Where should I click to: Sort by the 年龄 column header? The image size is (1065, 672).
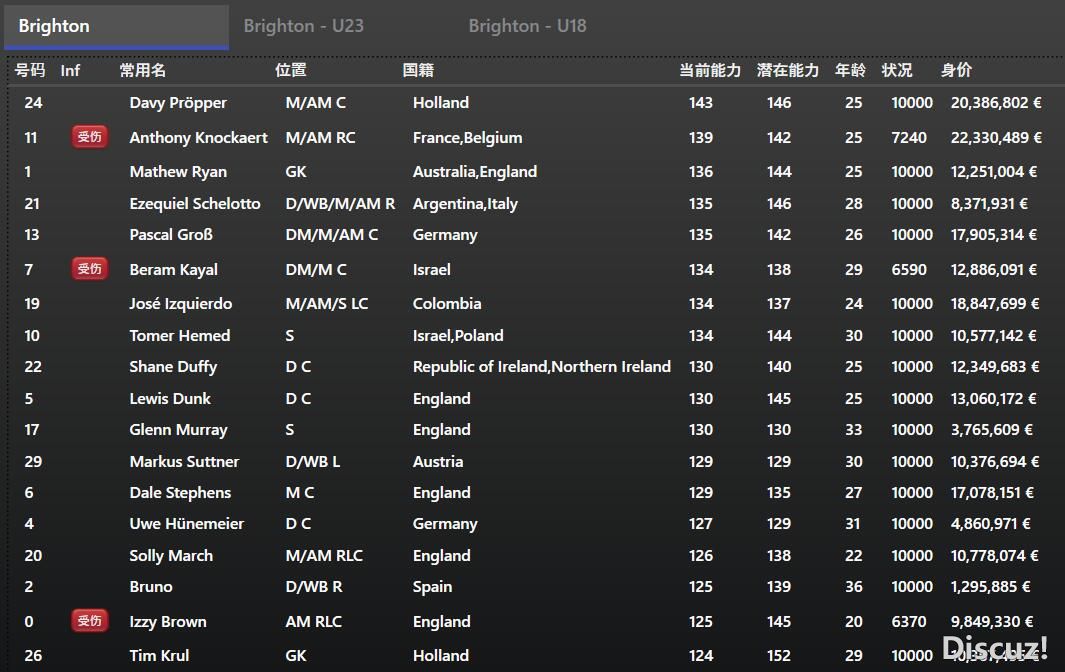pyautogui.click(x=850, y=70)
